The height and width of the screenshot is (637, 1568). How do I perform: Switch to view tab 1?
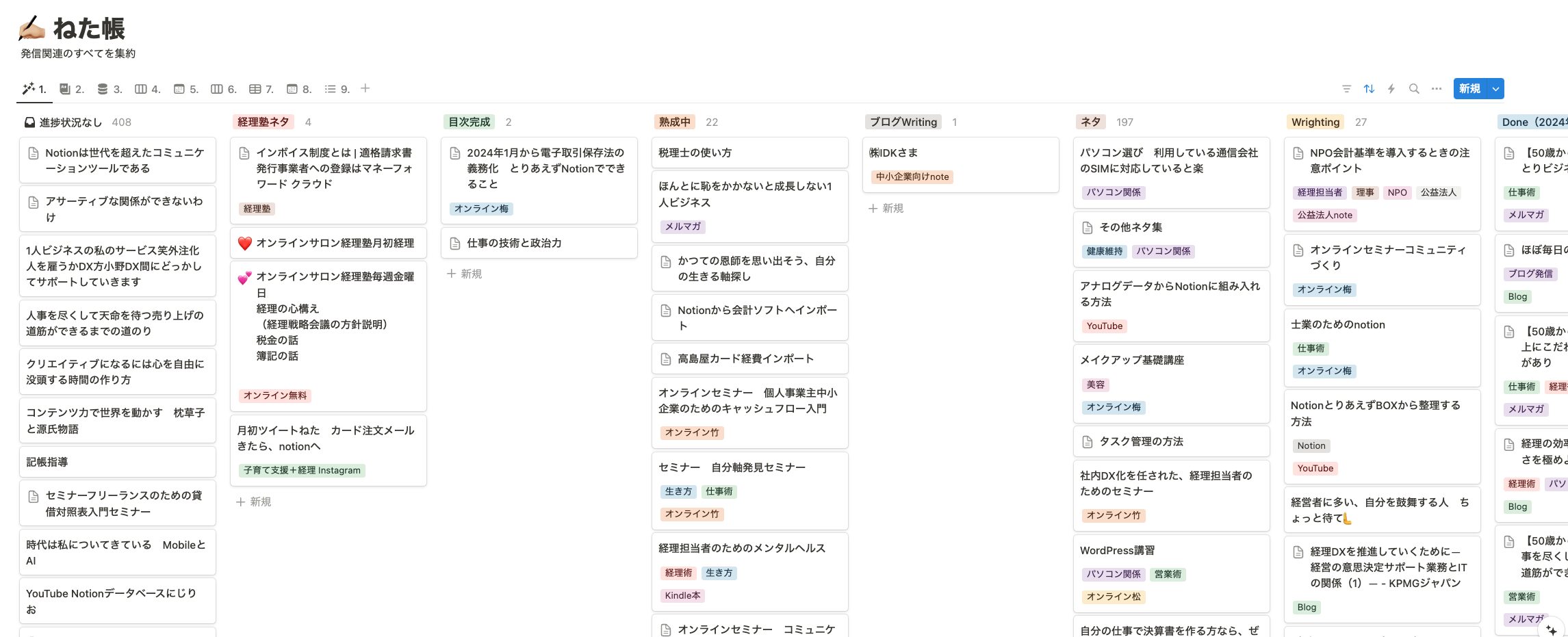[34, 89]
